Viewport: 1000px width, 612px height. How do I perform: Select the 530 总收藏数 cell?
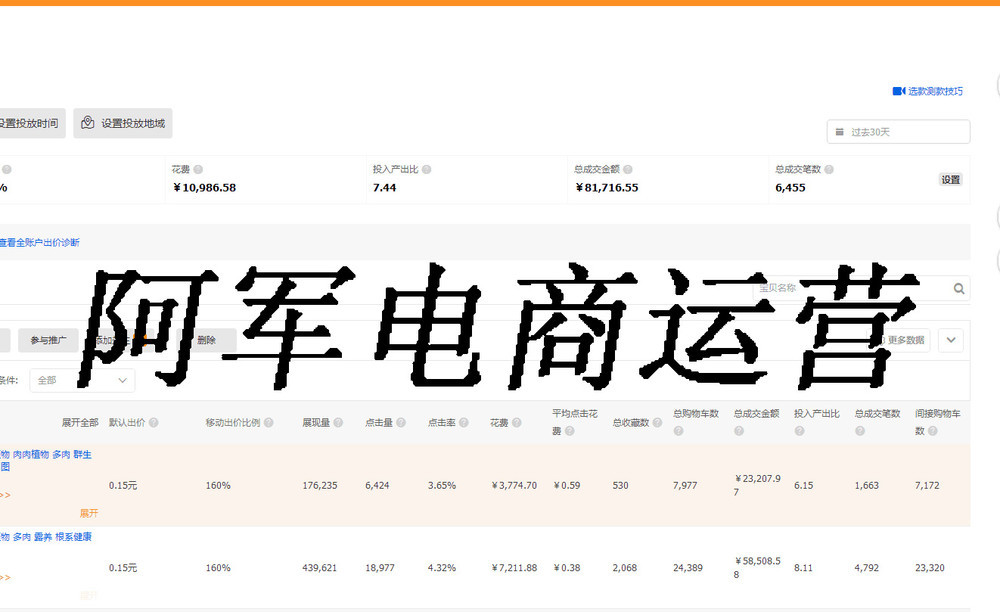pos(621,486)
